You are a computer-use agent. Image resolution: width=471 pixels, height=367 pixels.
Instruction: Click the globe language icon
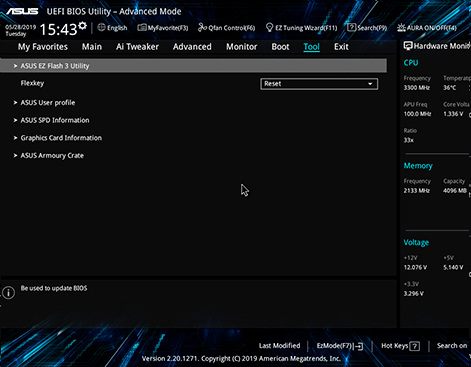pyautogui.click(x=101, y=27)
